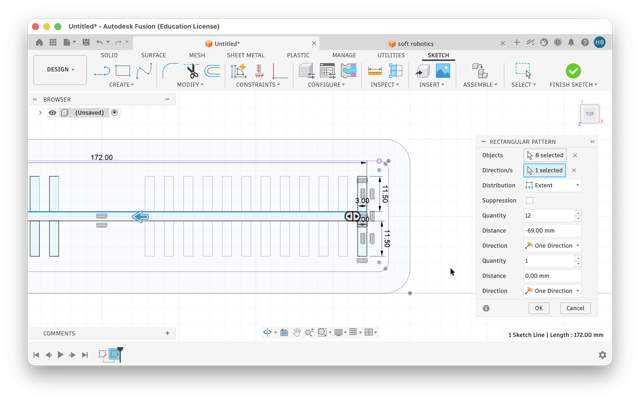
Task: Click OK in Rectangular Pattern dialog
Action: pyautogui.click(x=539, y=308)
